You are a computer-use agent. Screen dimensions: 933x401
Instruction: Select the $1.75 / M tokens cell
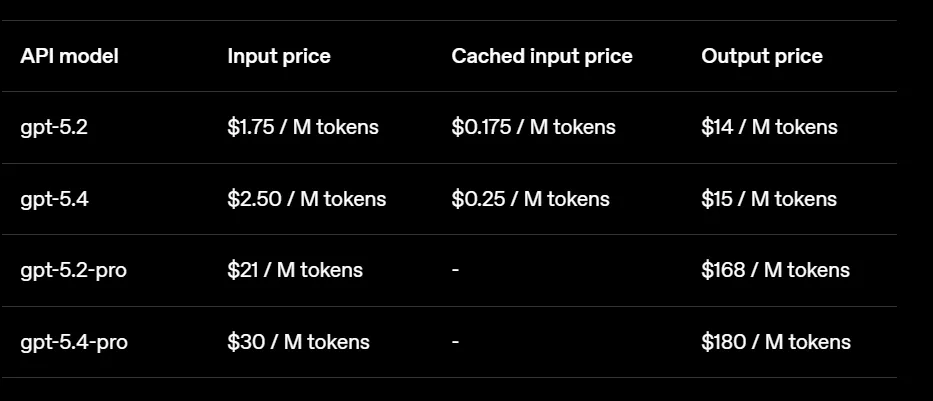(302, 127)
